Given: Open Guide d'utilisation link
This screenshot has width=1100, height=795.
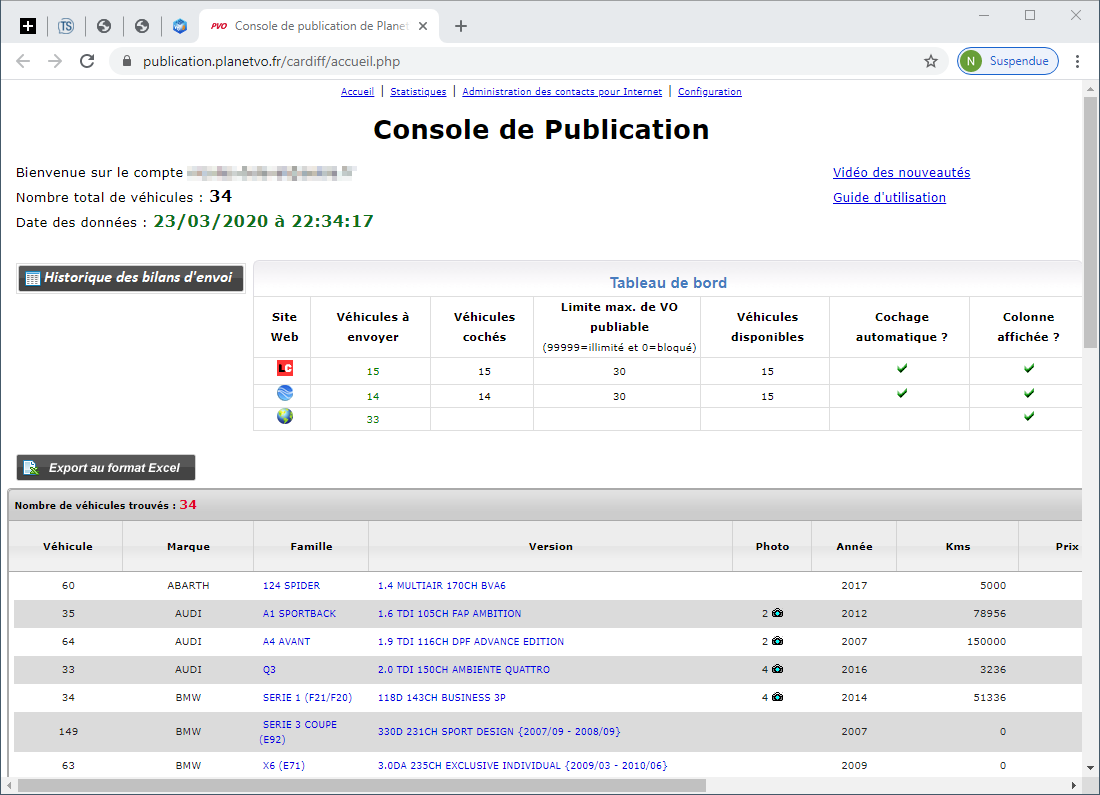Looking at the screenshot, I should click(889, 198).
